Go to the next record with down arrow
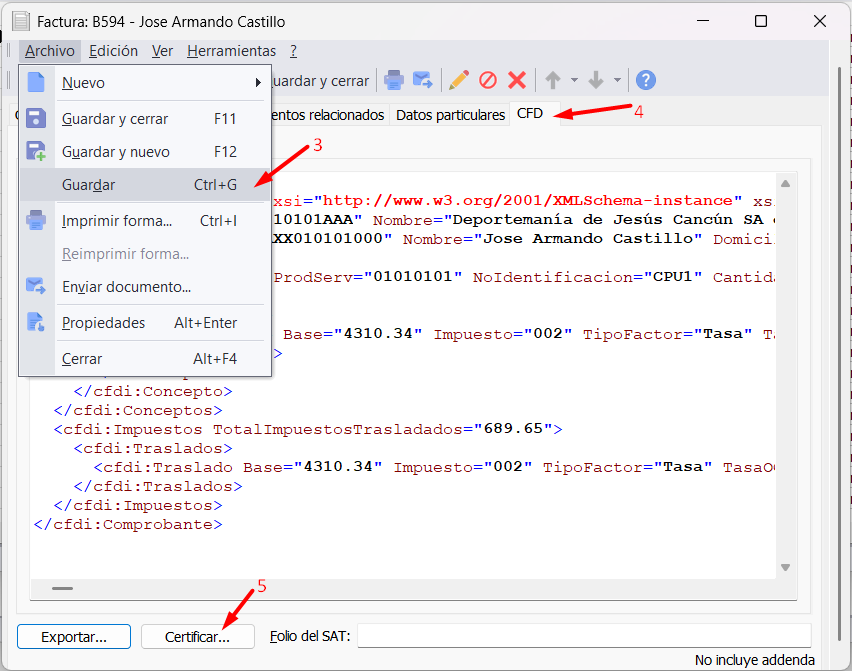The image size is (852, 671). click(x=596, y=81)
